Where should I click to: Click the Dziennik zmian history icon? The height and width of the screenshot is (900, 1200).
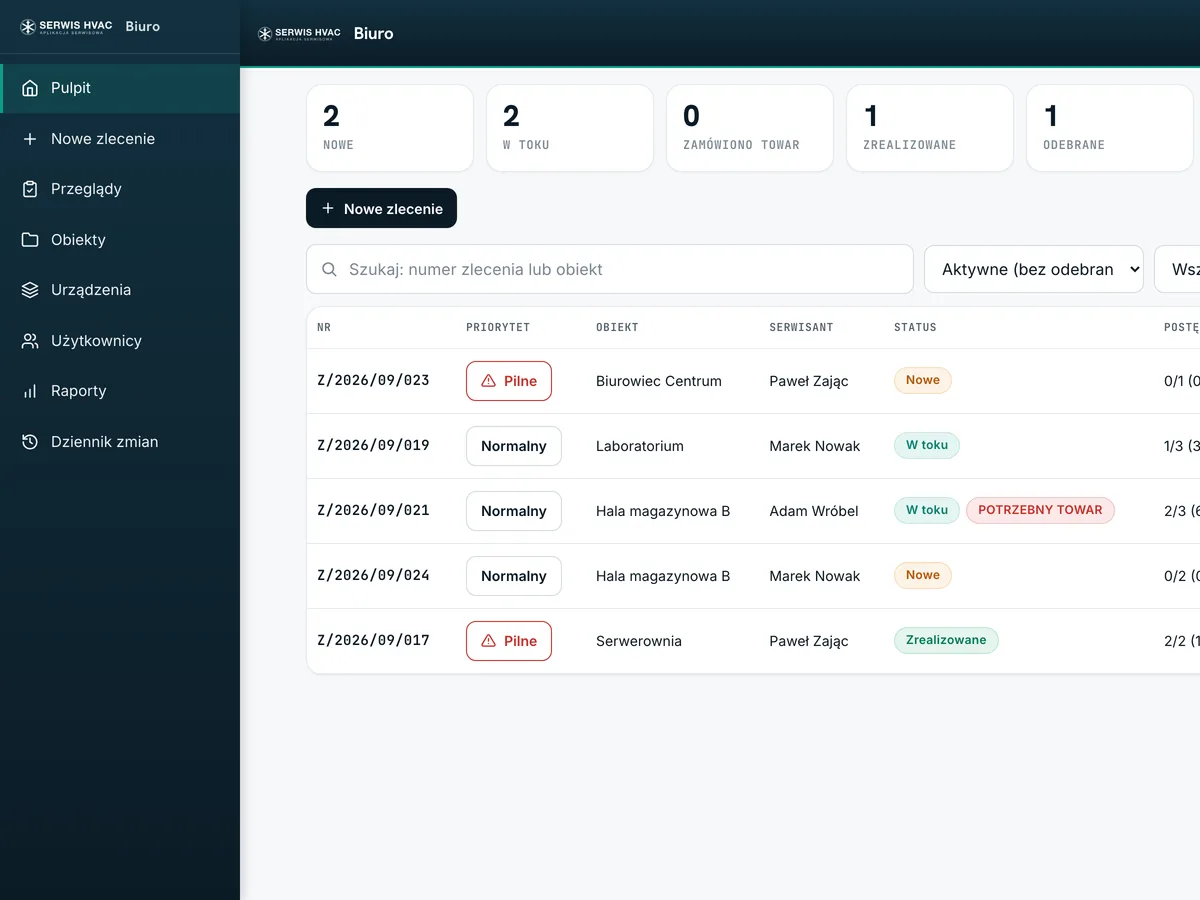coord(30,442)
